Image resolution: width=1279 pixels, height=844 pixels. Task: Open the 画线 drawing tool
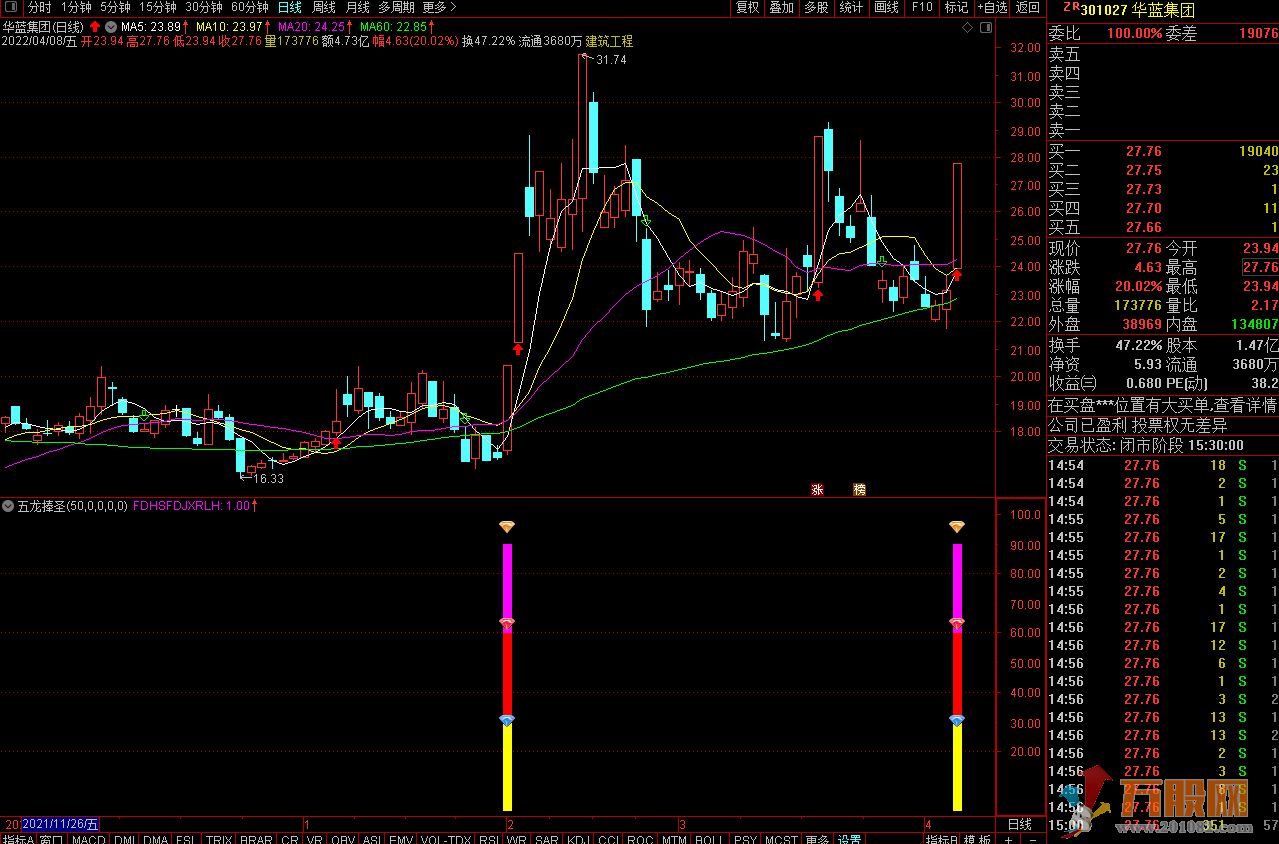click(886, 7)
